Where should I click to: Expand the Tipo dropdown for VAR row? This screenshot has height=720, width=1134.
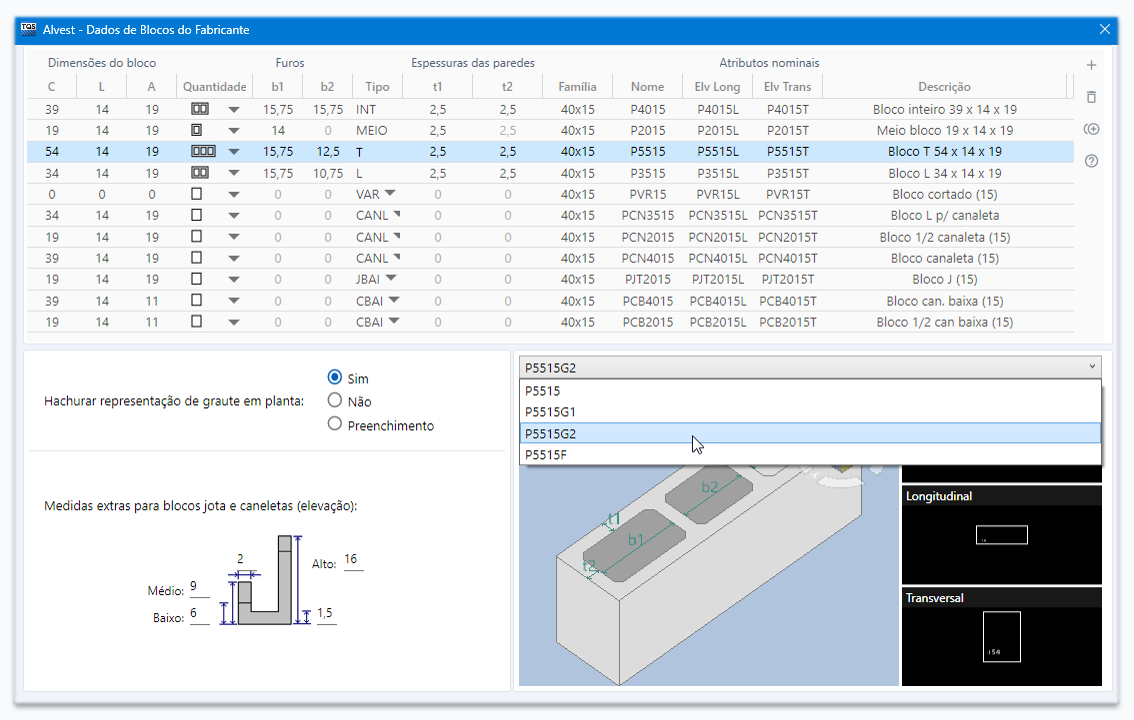pos(390,194)
